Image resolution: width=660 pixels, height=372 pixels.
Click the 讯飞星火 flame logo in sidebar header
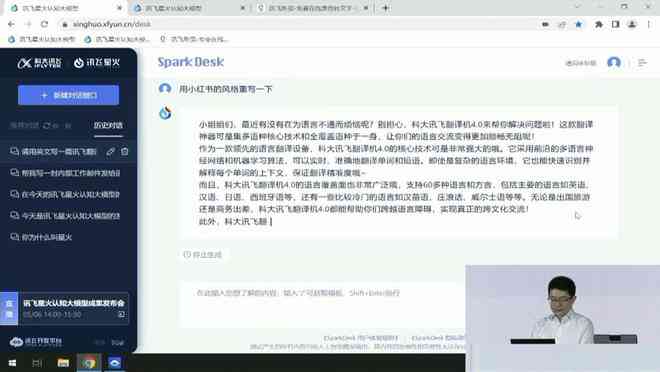click(x=97, y=63)
